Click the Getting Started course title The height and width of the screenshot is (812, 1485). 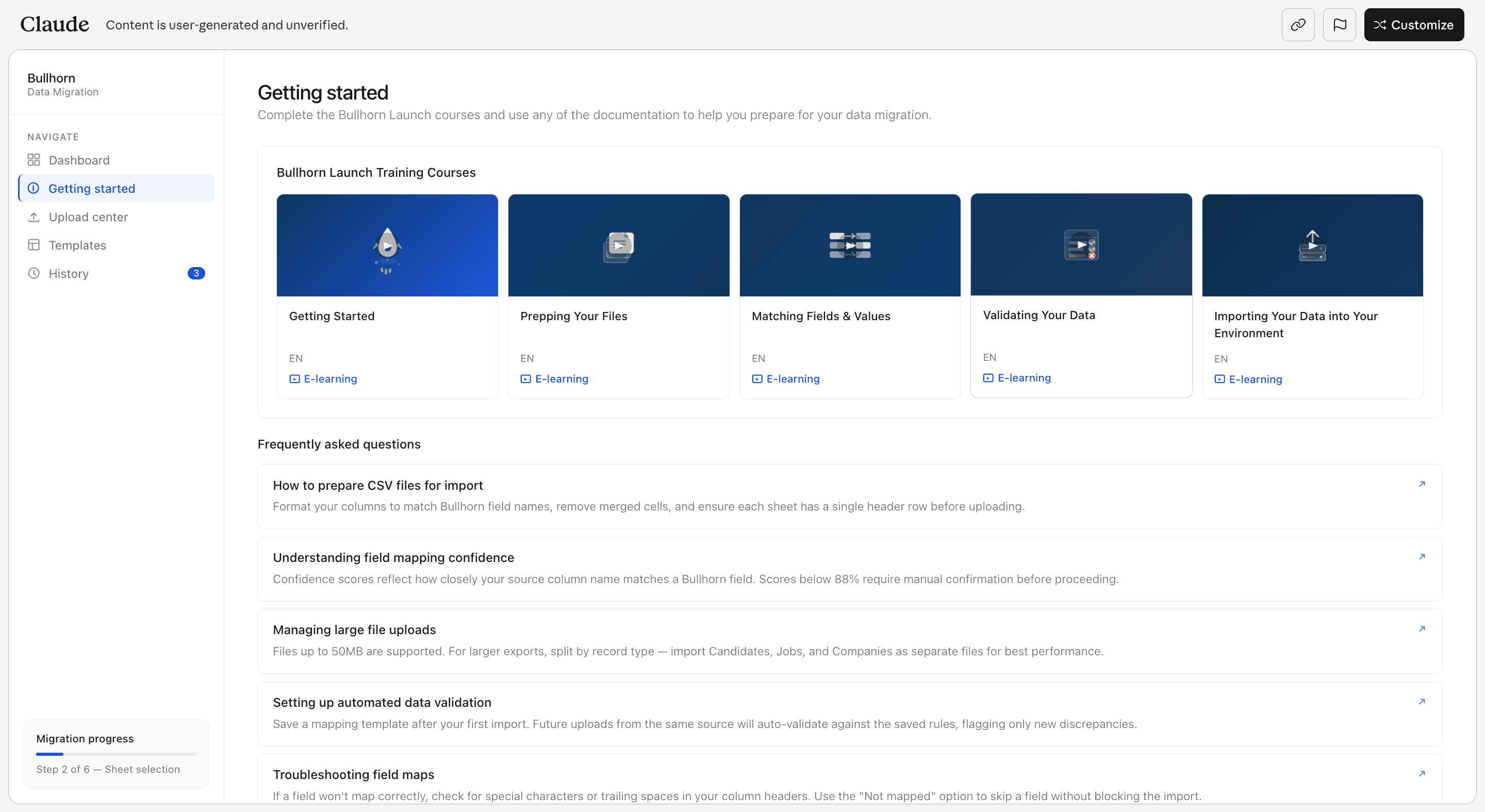pos(332,316)
